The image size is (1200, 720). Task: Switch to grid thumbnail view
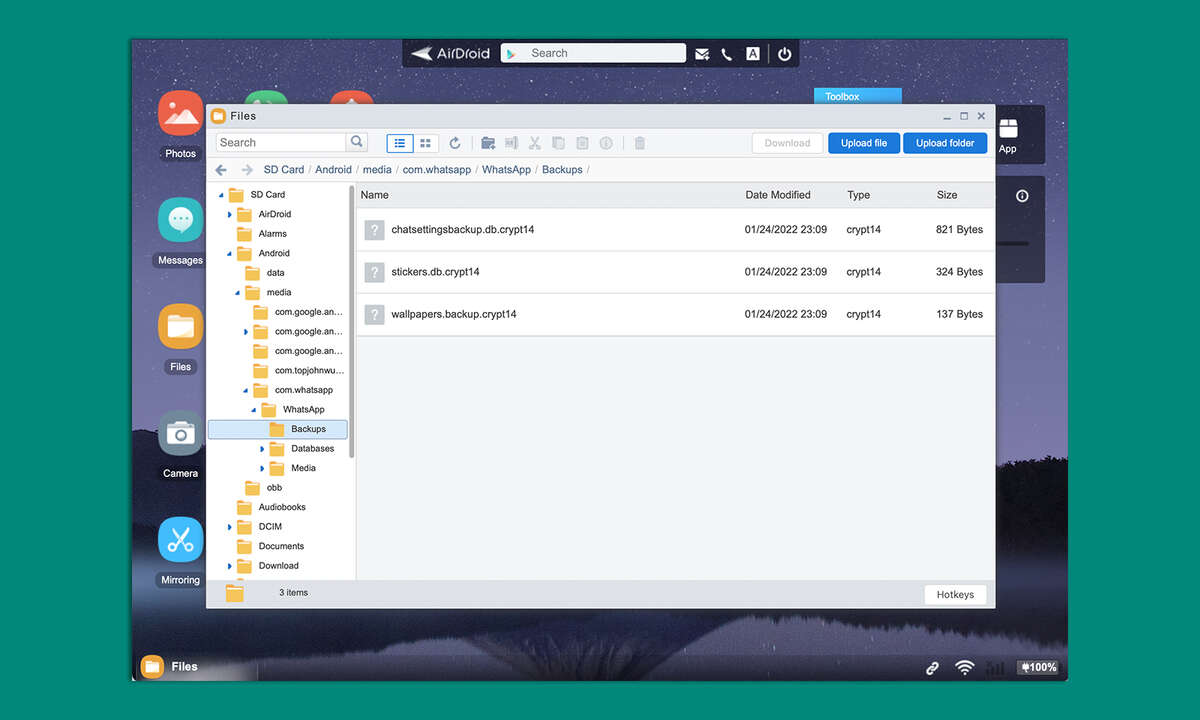click(x=425, y=143)
